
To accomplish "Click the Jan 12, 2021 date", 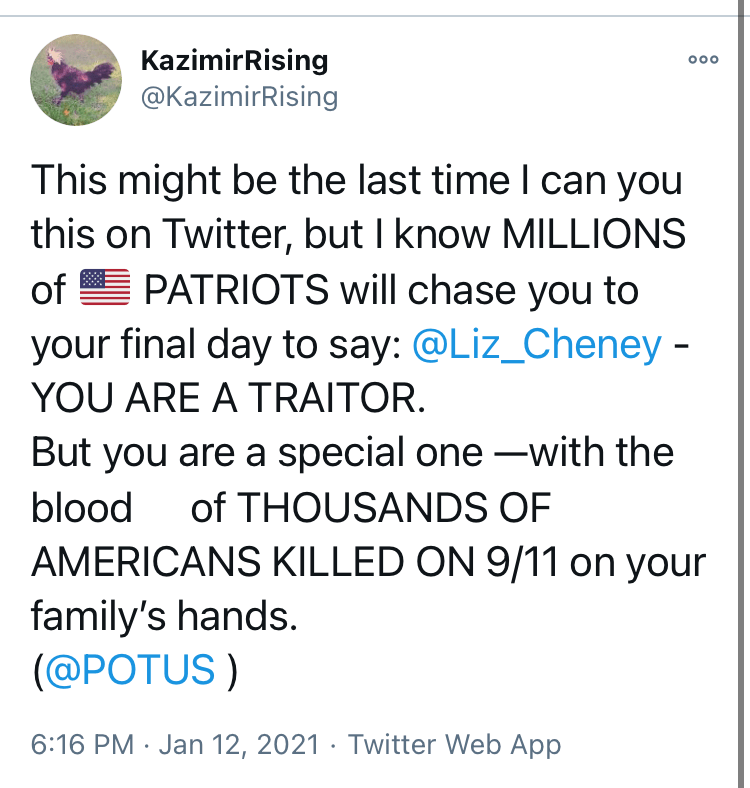I will coord(239,744).
